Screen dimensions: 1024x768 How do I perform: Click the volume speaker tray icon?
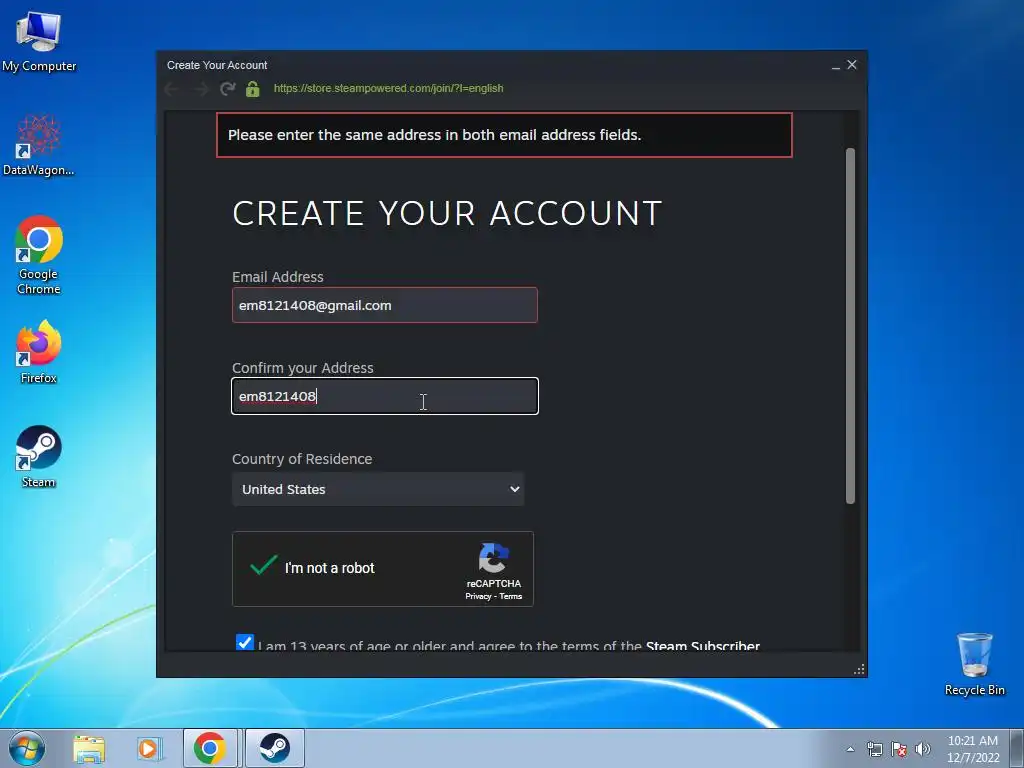[923, 749]
